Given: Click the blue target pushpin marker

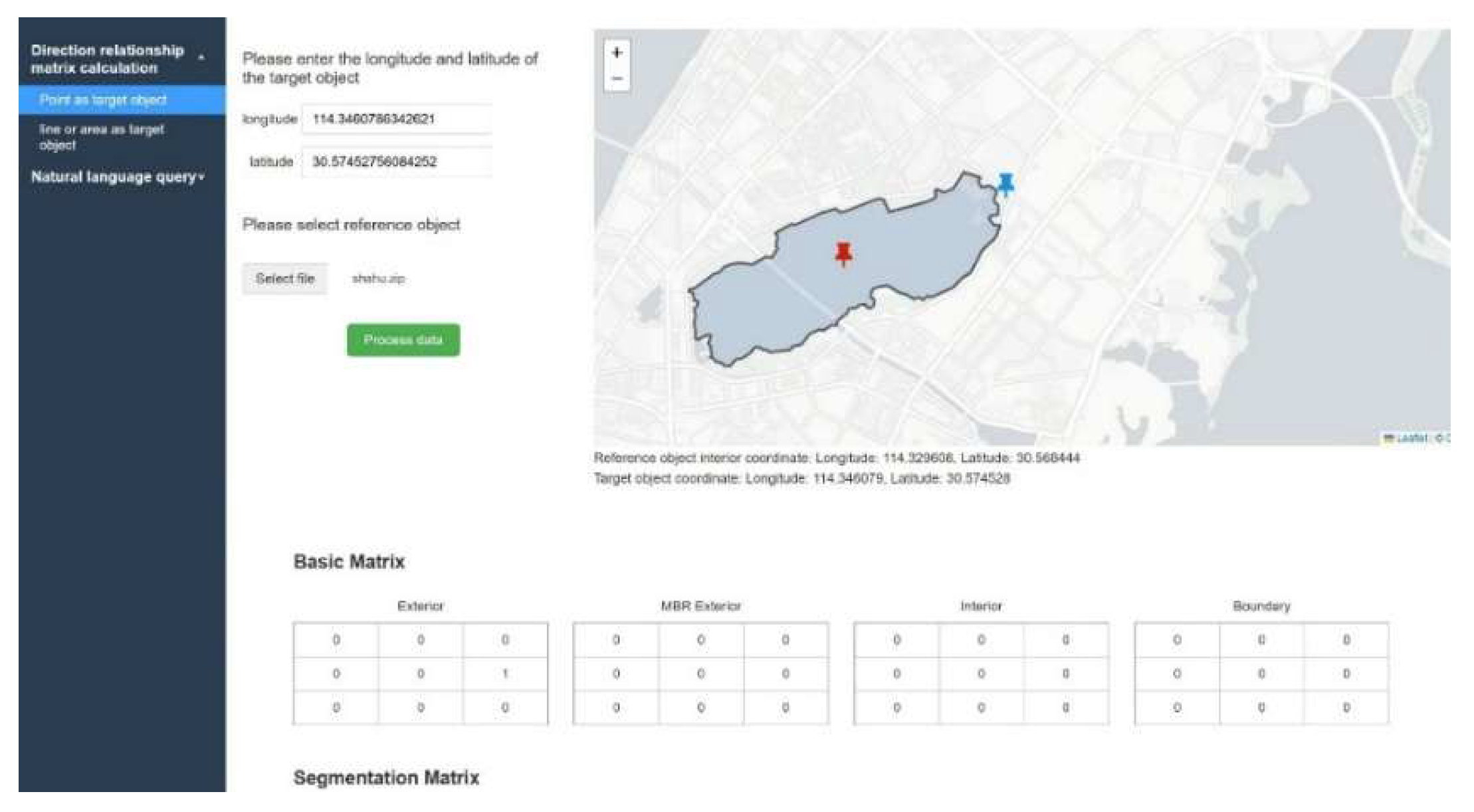Looking at the screenshot, I should [1006, 183].
